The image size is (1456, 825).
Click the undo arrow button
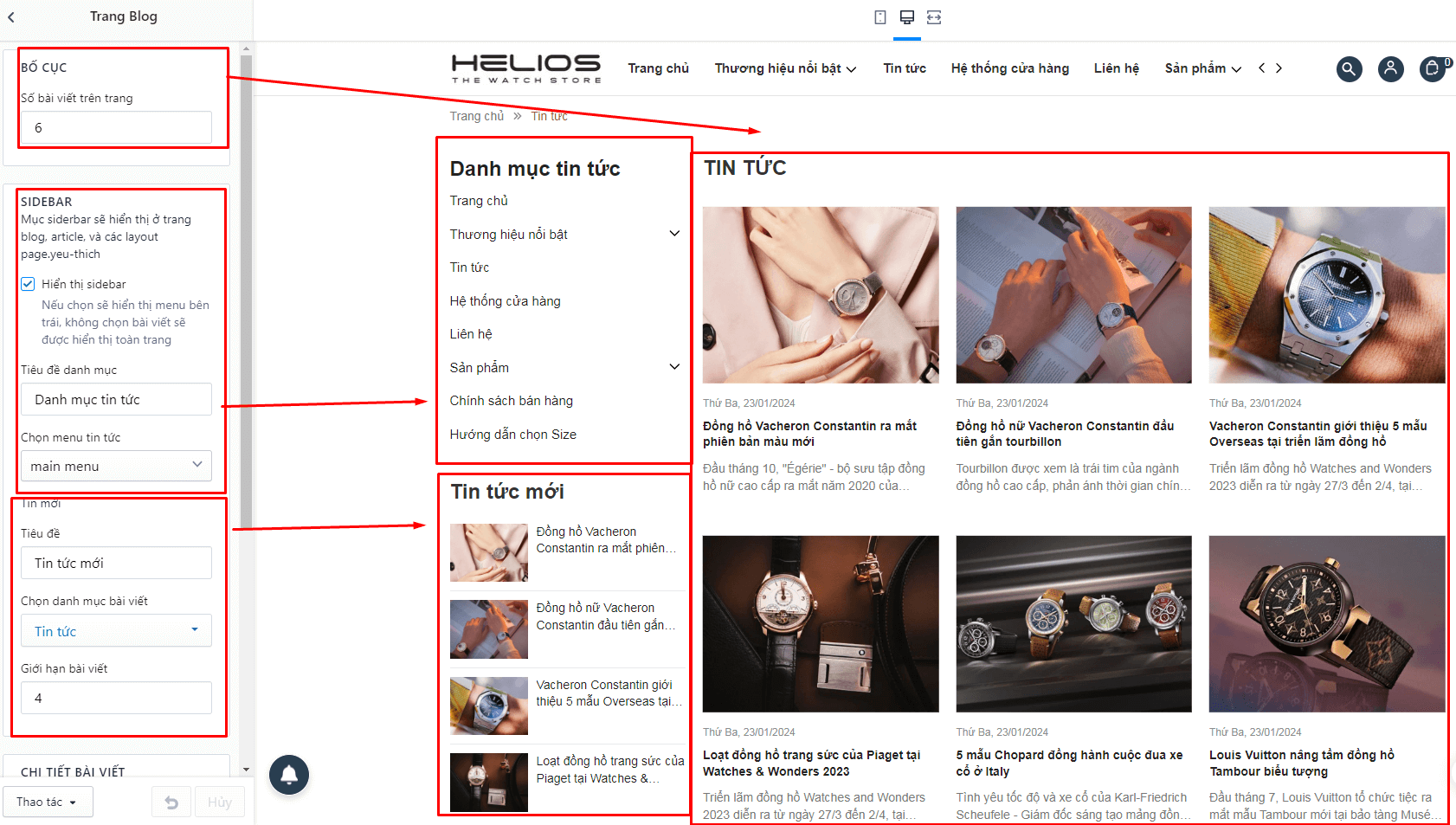coord(171,802)
